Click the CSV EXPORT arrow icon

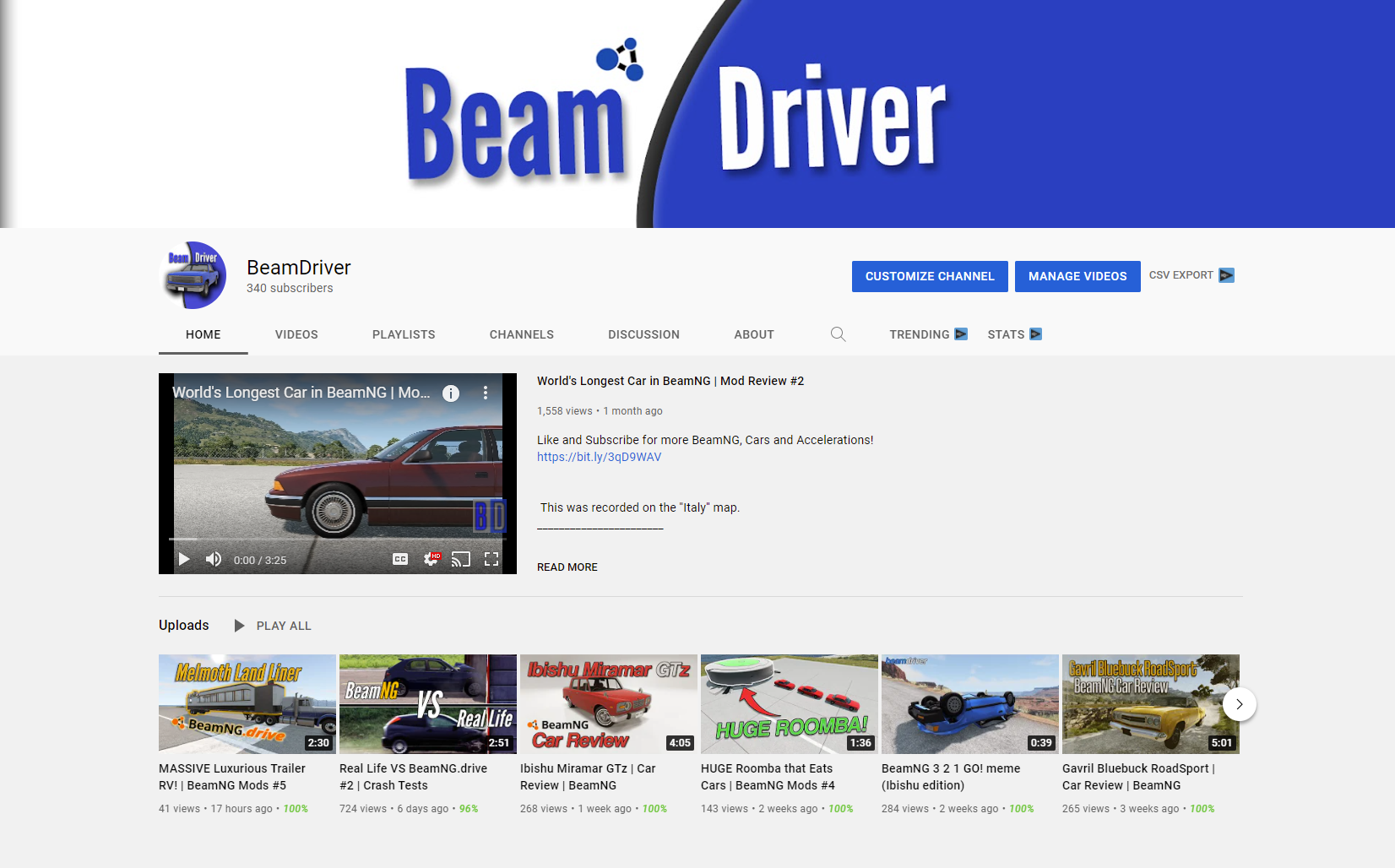click(1226, 275)
